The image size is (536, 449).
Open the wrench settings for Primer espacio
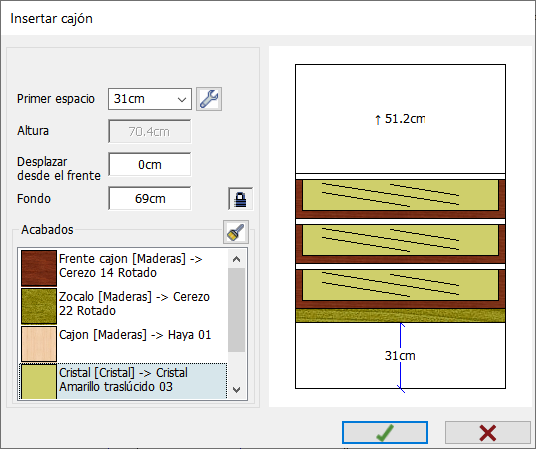click(209, 99)
